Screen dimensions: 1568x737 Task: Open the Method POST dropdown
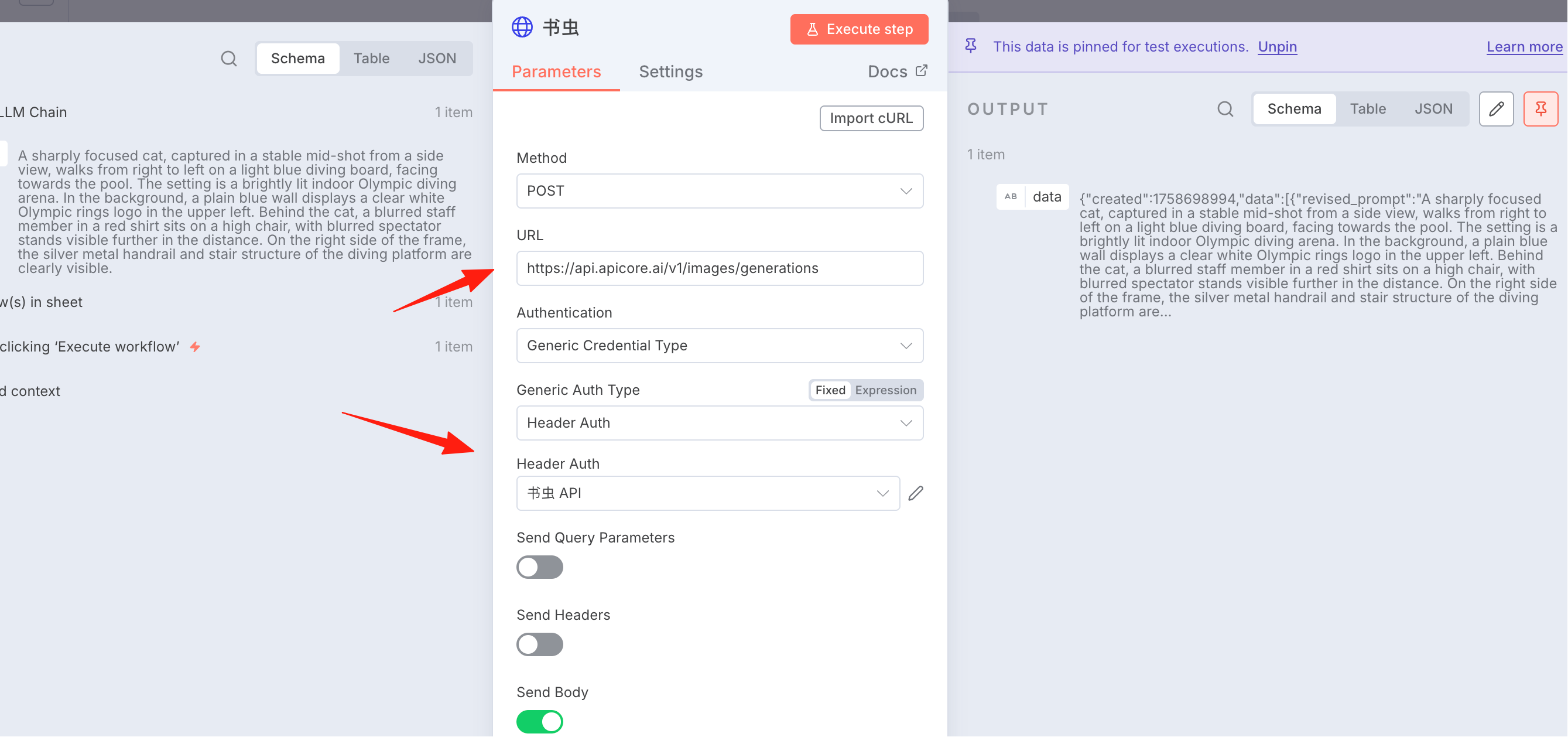point(720,191)
